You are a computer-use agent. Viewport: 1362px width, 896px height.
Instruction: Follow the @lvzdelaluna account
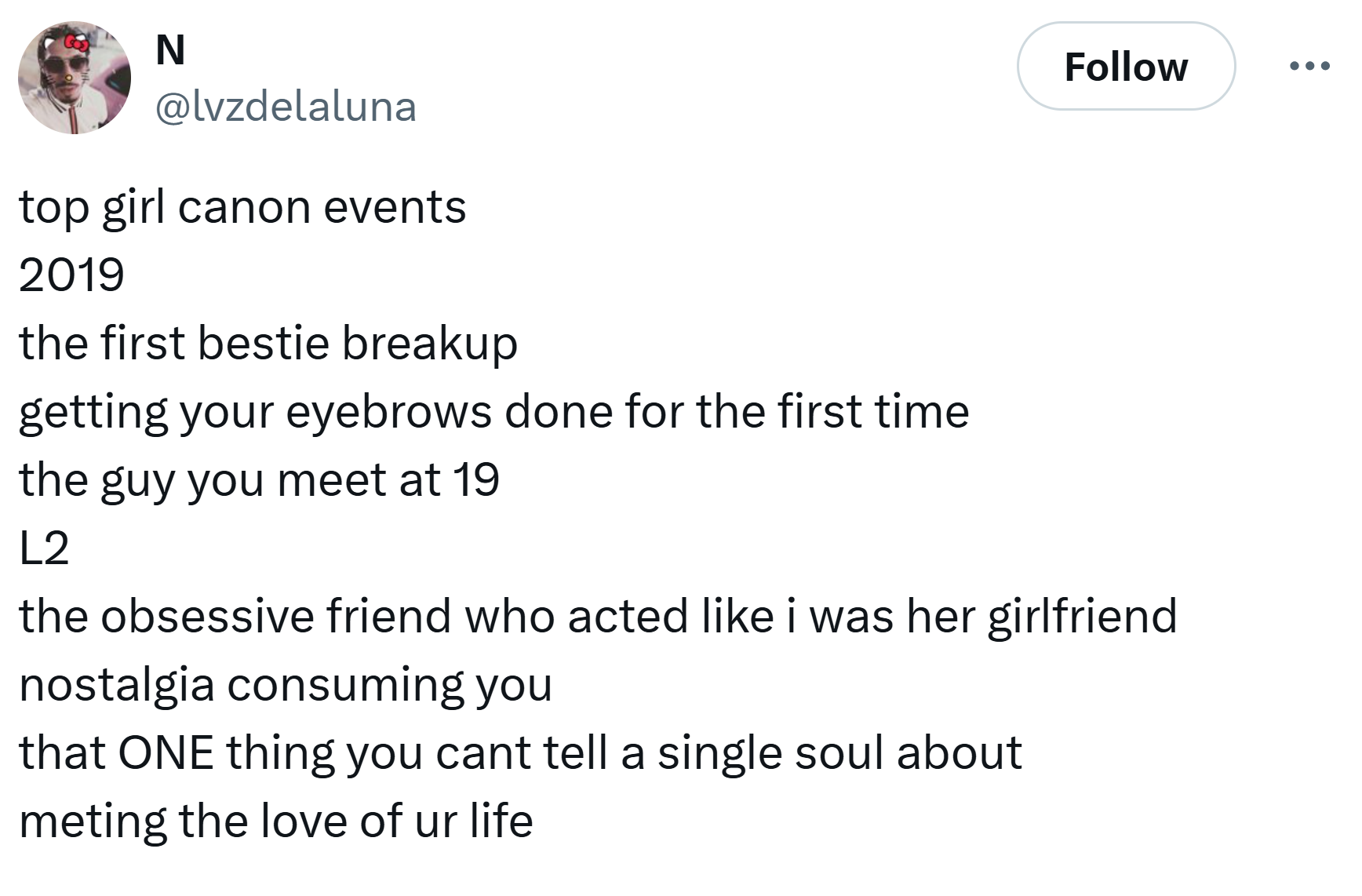click(x=1126, y=67)
